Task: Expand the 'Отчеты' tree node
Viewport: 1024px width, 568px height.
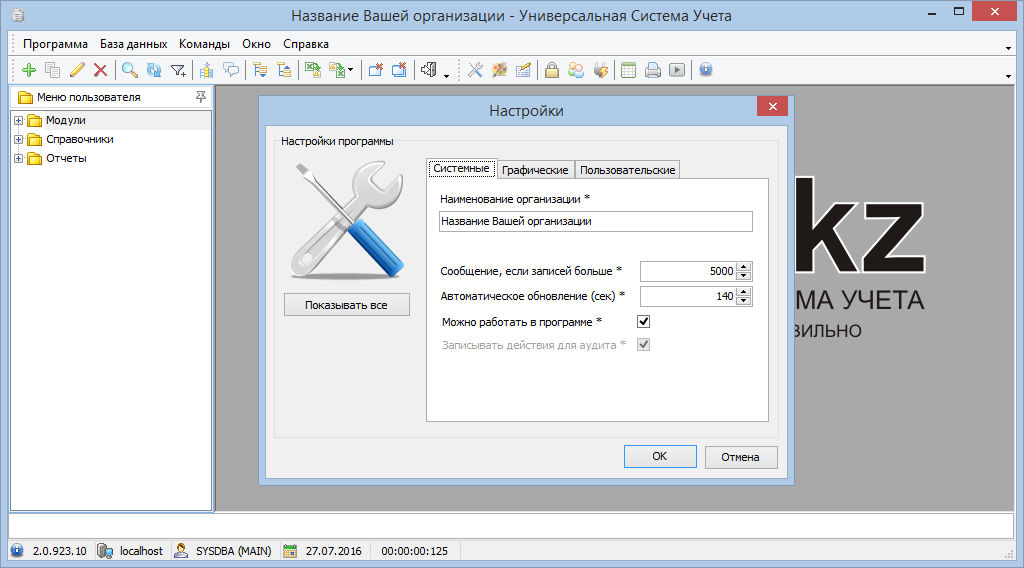Action: [x=18, y=159]
